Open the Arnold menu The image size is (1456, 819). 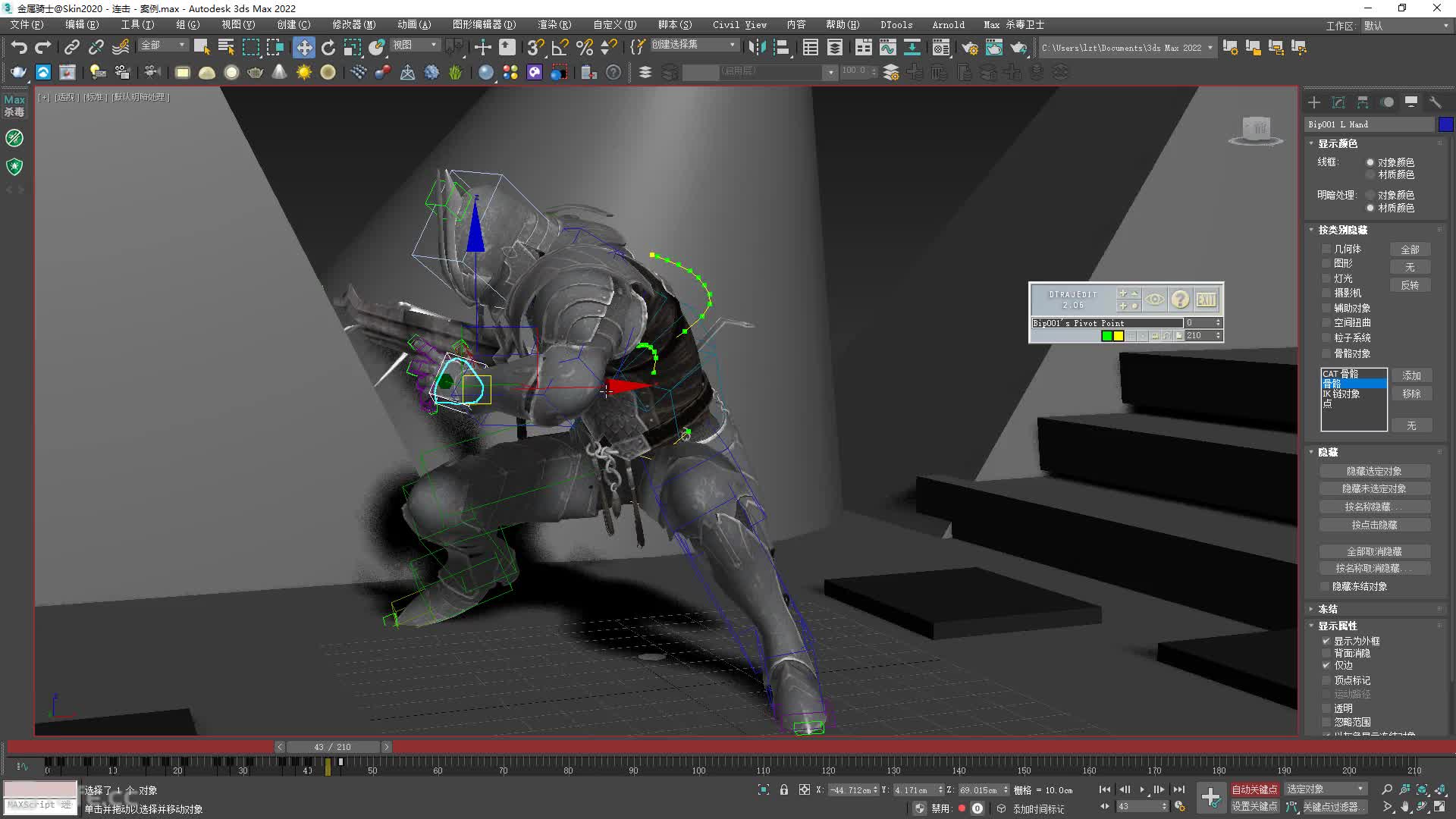[x=948, y=25]
